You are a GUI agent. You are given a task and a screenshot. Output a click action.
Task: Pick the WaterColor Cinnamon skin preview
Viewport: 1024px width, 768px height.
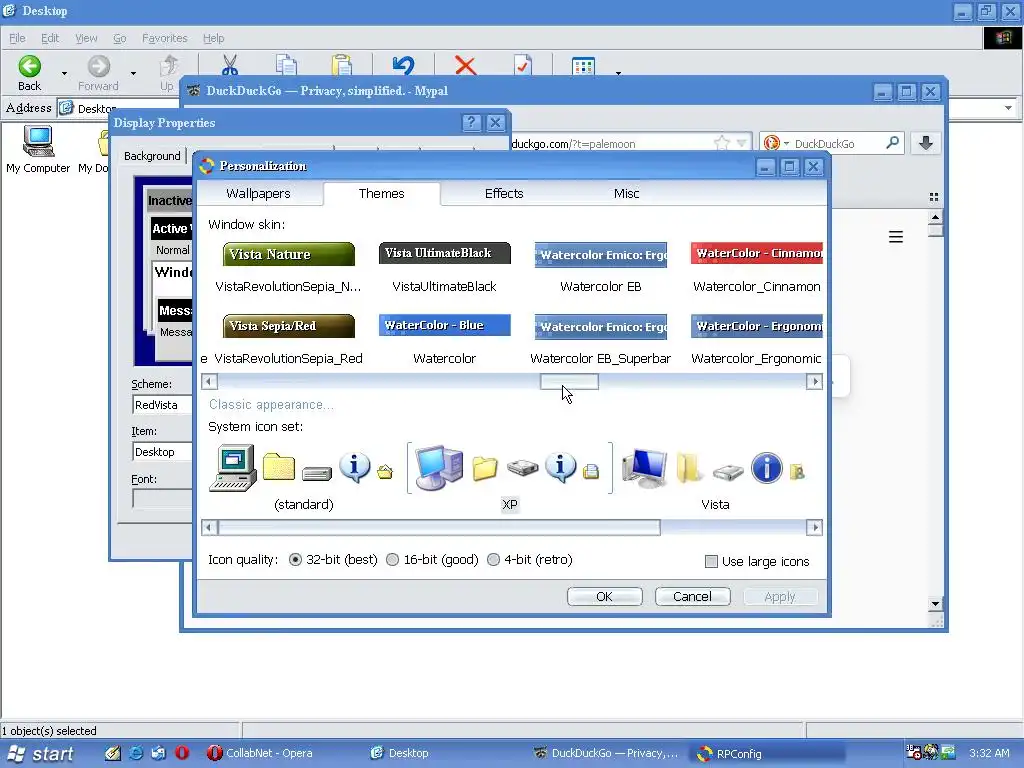point(757,253)
